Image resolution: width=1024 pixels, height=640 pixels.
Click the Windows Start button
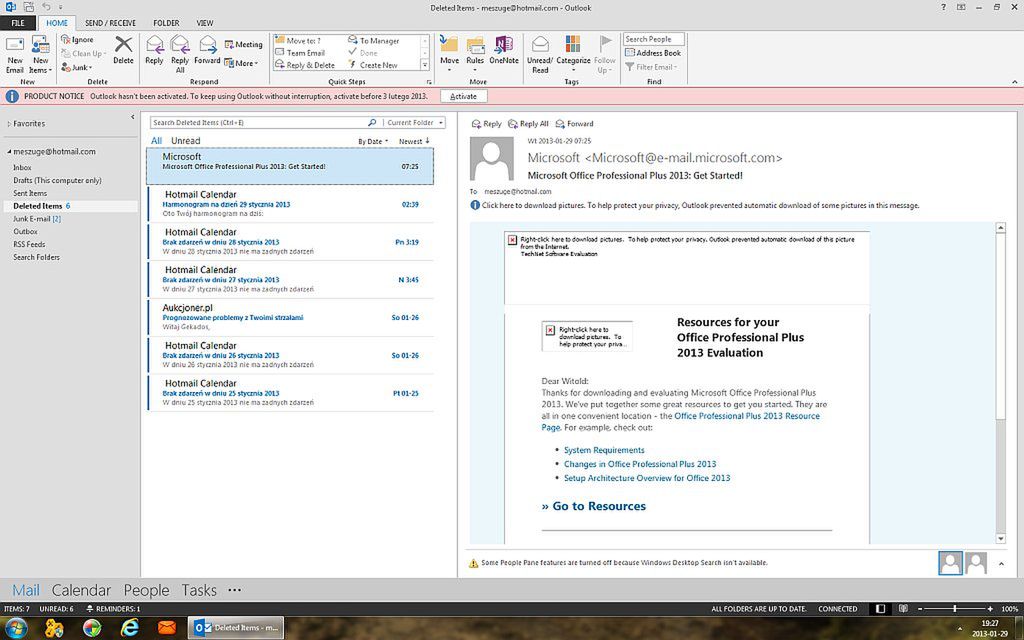[16, 628]
